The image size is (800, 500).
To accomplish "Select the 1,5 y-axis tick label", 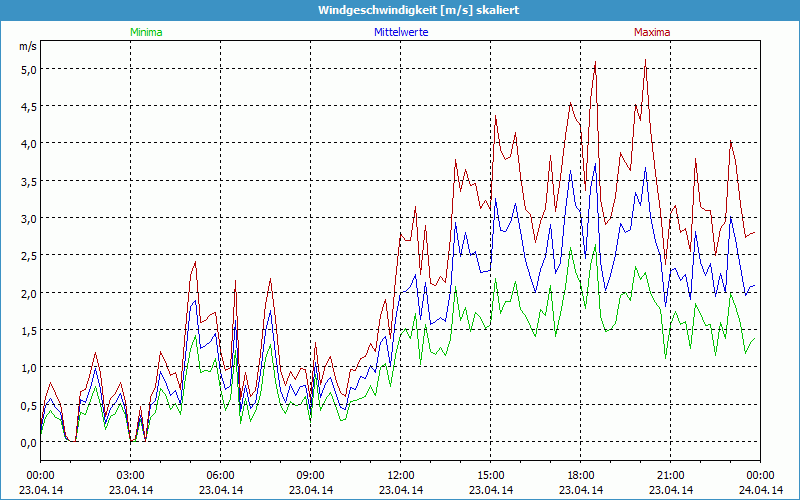I will pos(27,331).
